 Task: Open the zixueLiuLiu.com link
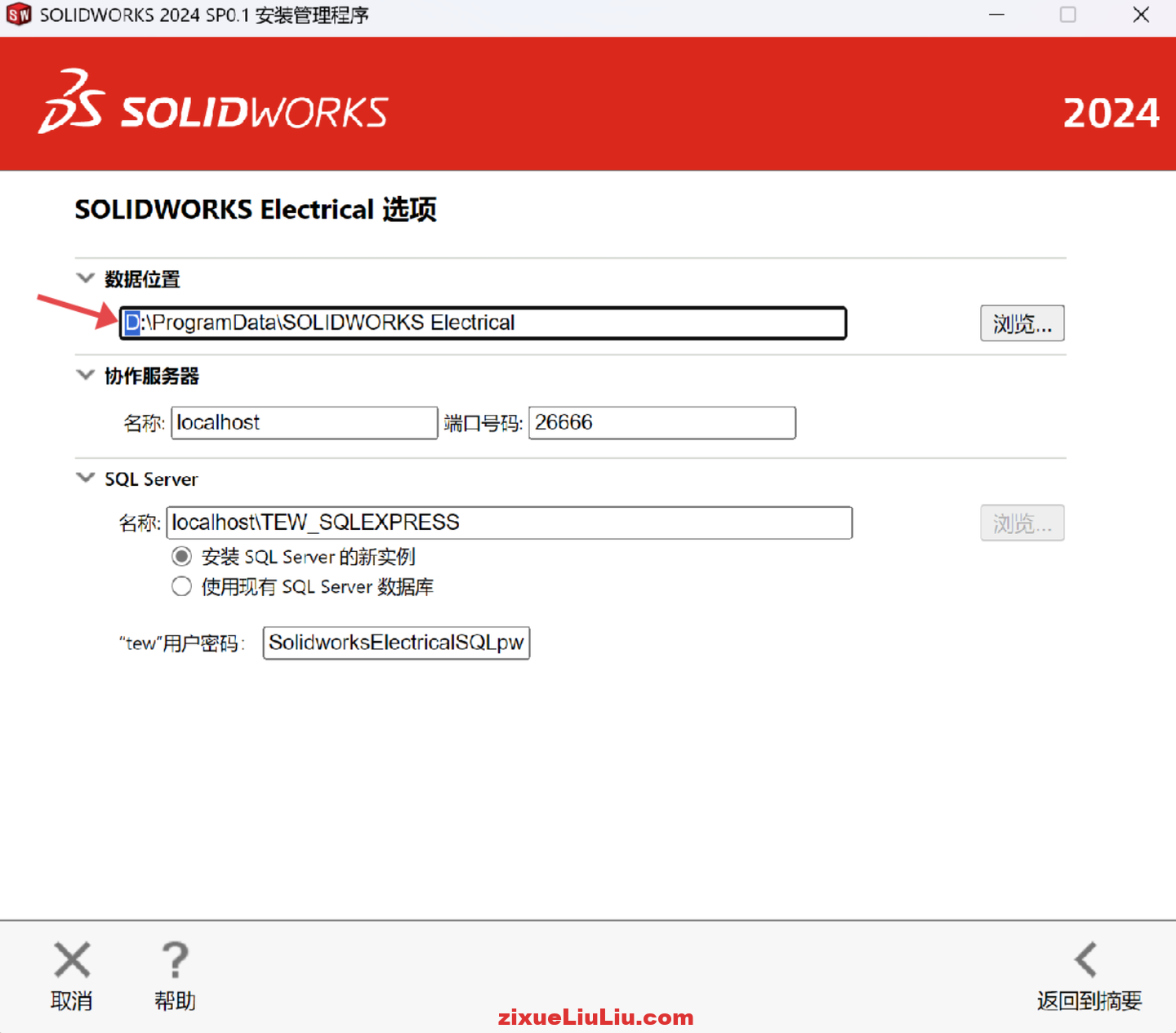coord(595,1017)
